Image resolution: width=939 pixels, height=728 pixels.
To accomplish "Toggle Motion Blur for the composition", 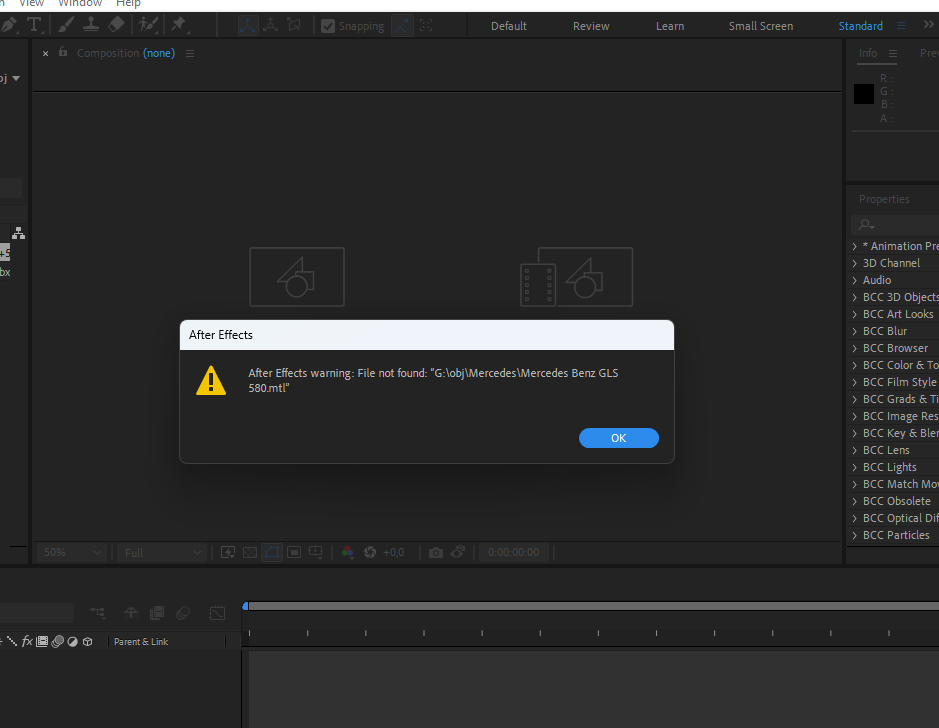I will 184,613.
